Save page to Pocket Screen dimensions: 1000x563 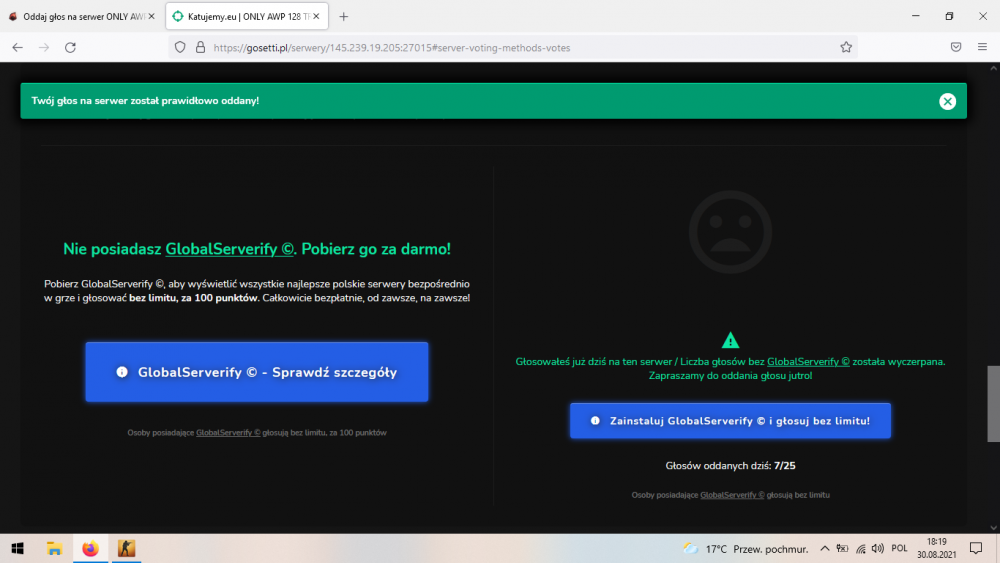click(x=955, y=47)
